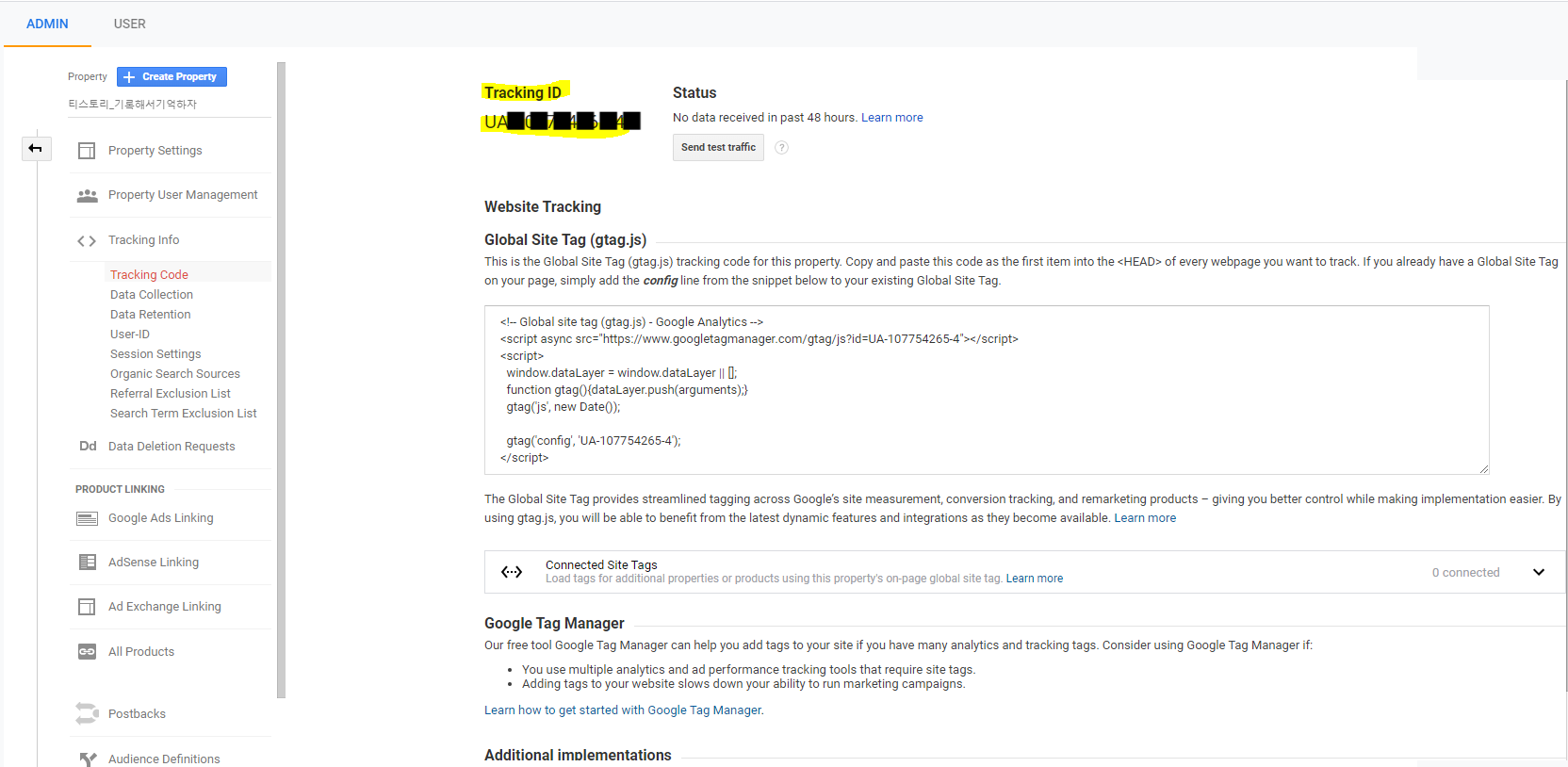
Task: Open All Products
Action: click(141, 652)
